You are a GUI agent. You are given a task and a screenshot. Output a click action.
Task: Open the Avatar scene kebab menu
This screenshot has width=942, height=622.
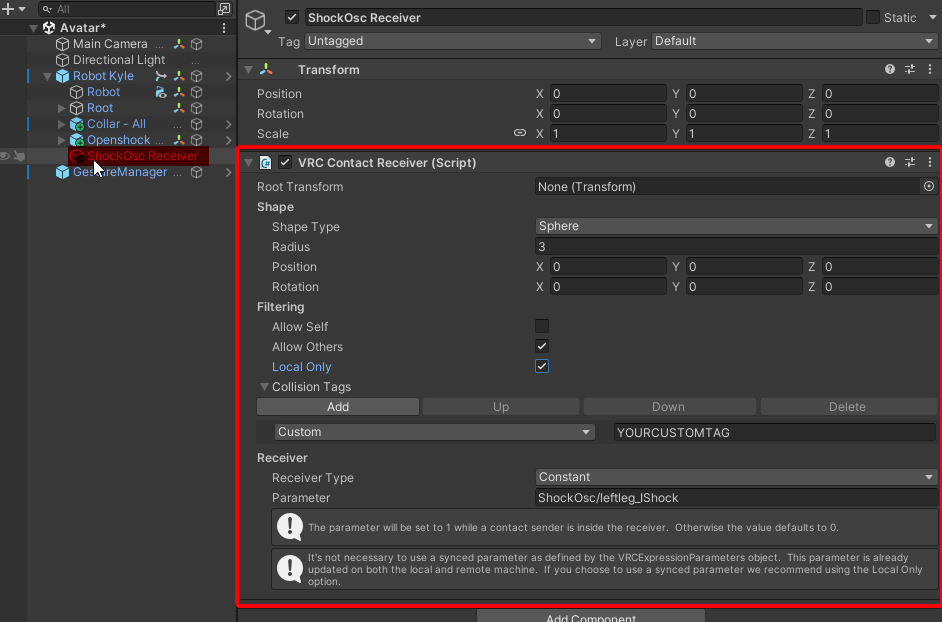[x=223, y=28]
